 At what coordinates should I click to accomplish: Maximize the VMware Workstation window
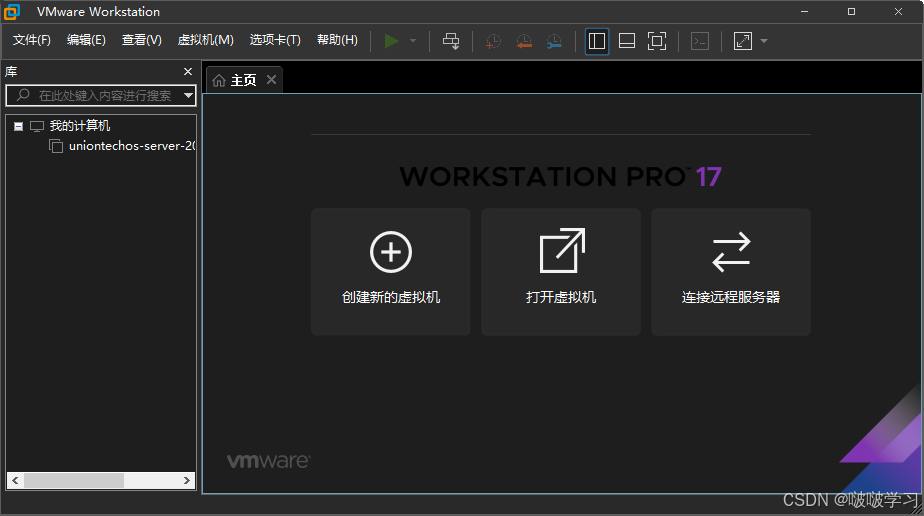coord(852,11)
